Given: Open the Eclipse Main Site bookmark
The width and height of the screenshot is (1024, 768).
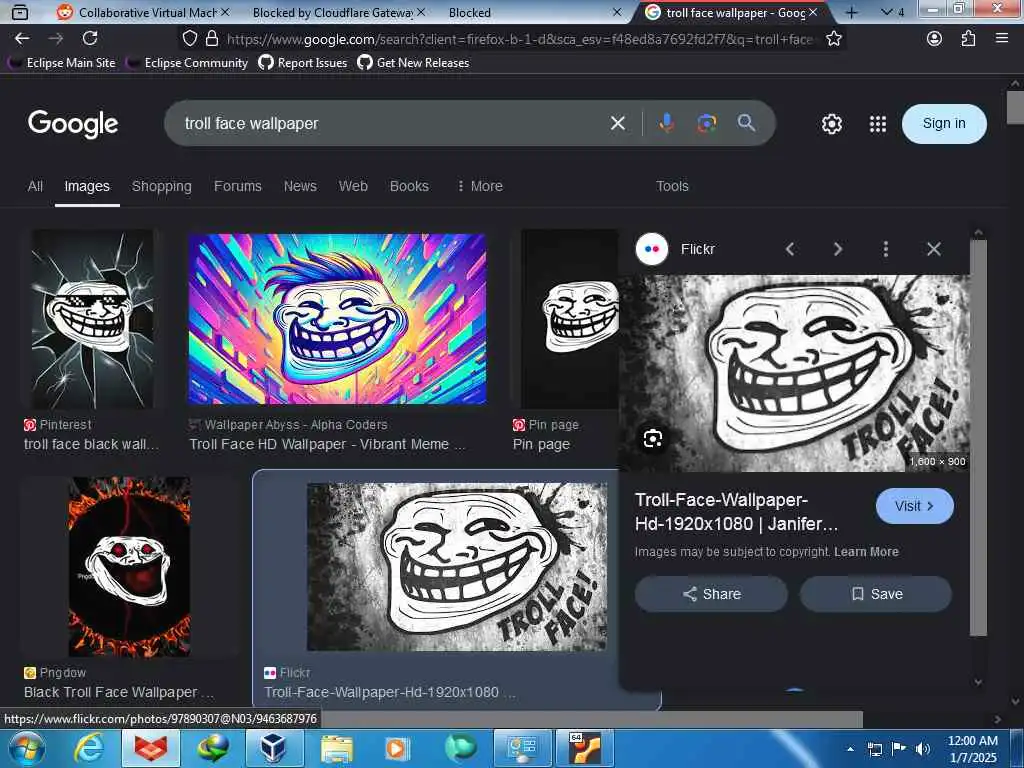Looking at the screenshot, I should (62, 63).
